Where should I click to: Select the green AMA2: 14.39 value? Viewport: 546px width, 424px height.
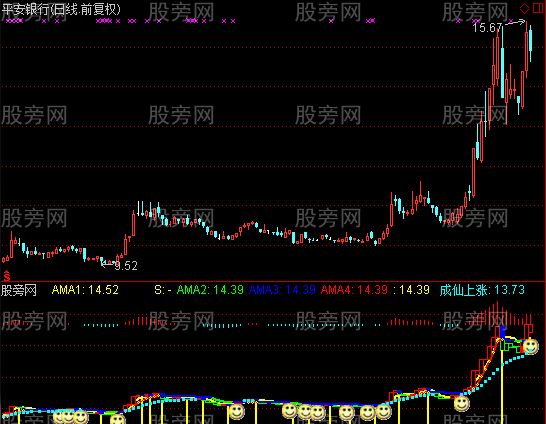(x=210, y=290)
